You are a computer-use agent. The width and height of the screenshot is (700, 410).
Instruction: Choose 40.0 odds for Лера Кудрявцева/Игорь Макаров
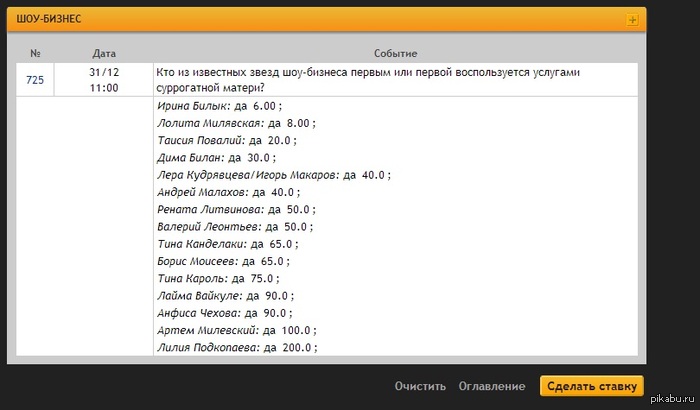click(x=373, y=175)
